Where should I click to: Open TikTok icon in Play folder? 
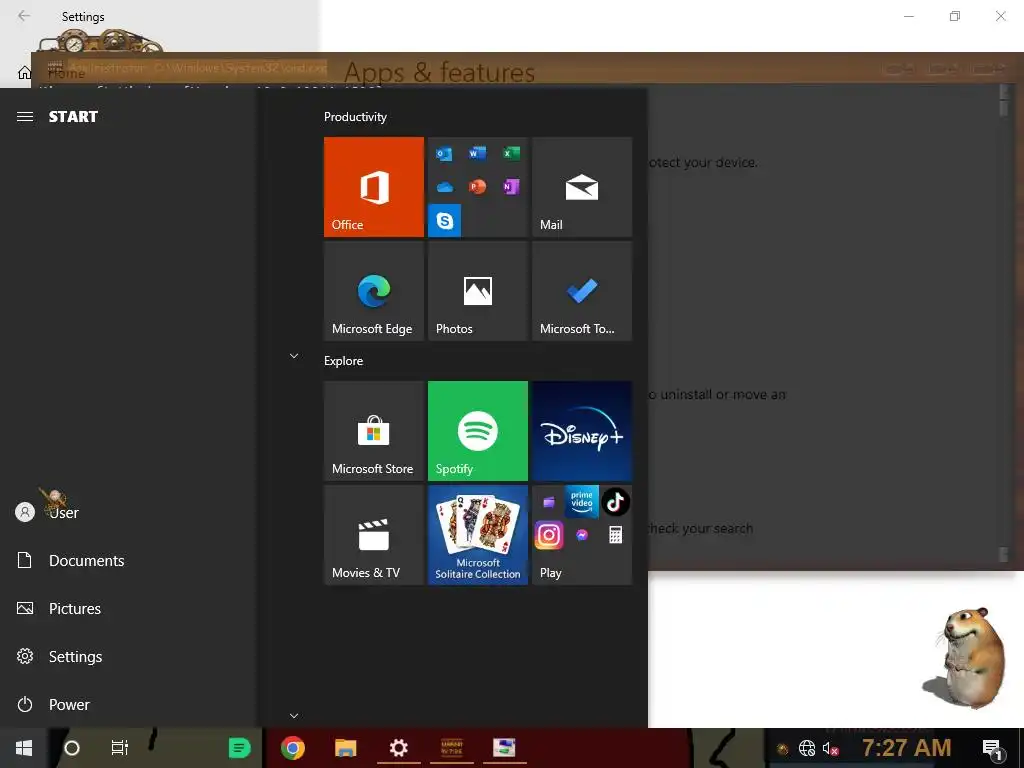pyautogui.click(x=615, y=502)
